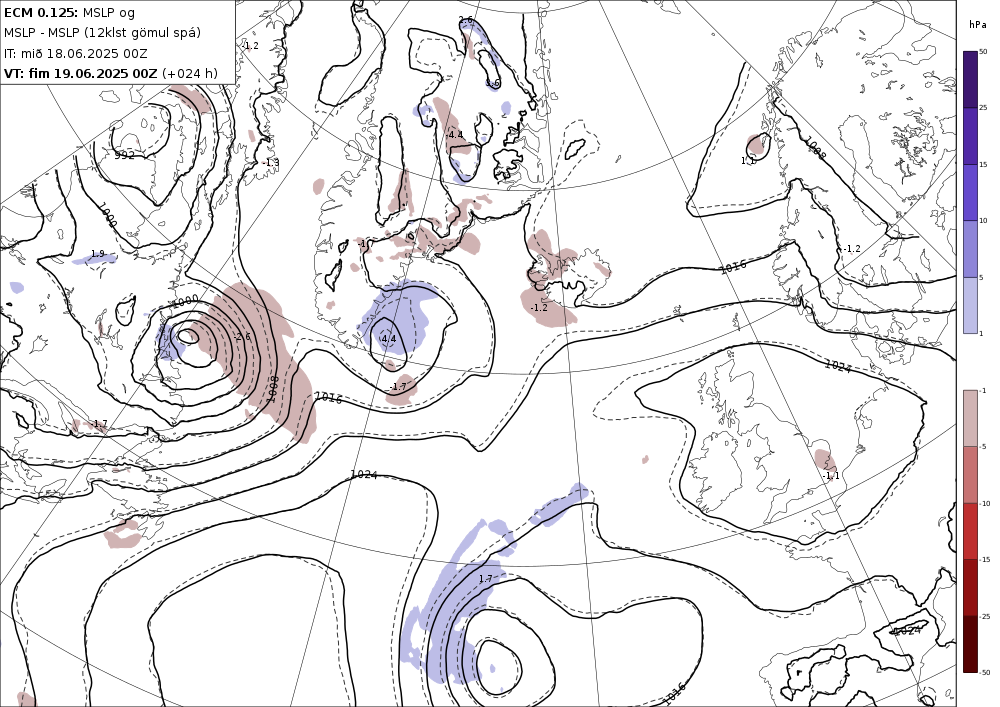Click the "1016" isobar label south of Greenland
The width and height of the screenshot is (1000, 707).
click(329, 398)
